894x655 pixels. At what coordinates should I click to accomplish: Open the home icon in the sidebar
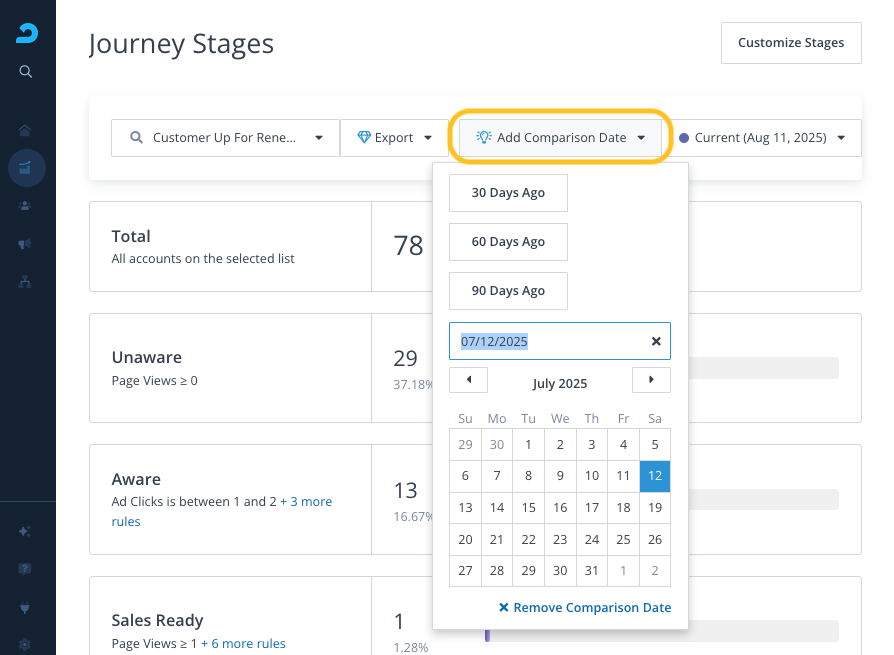pos(26,130)
